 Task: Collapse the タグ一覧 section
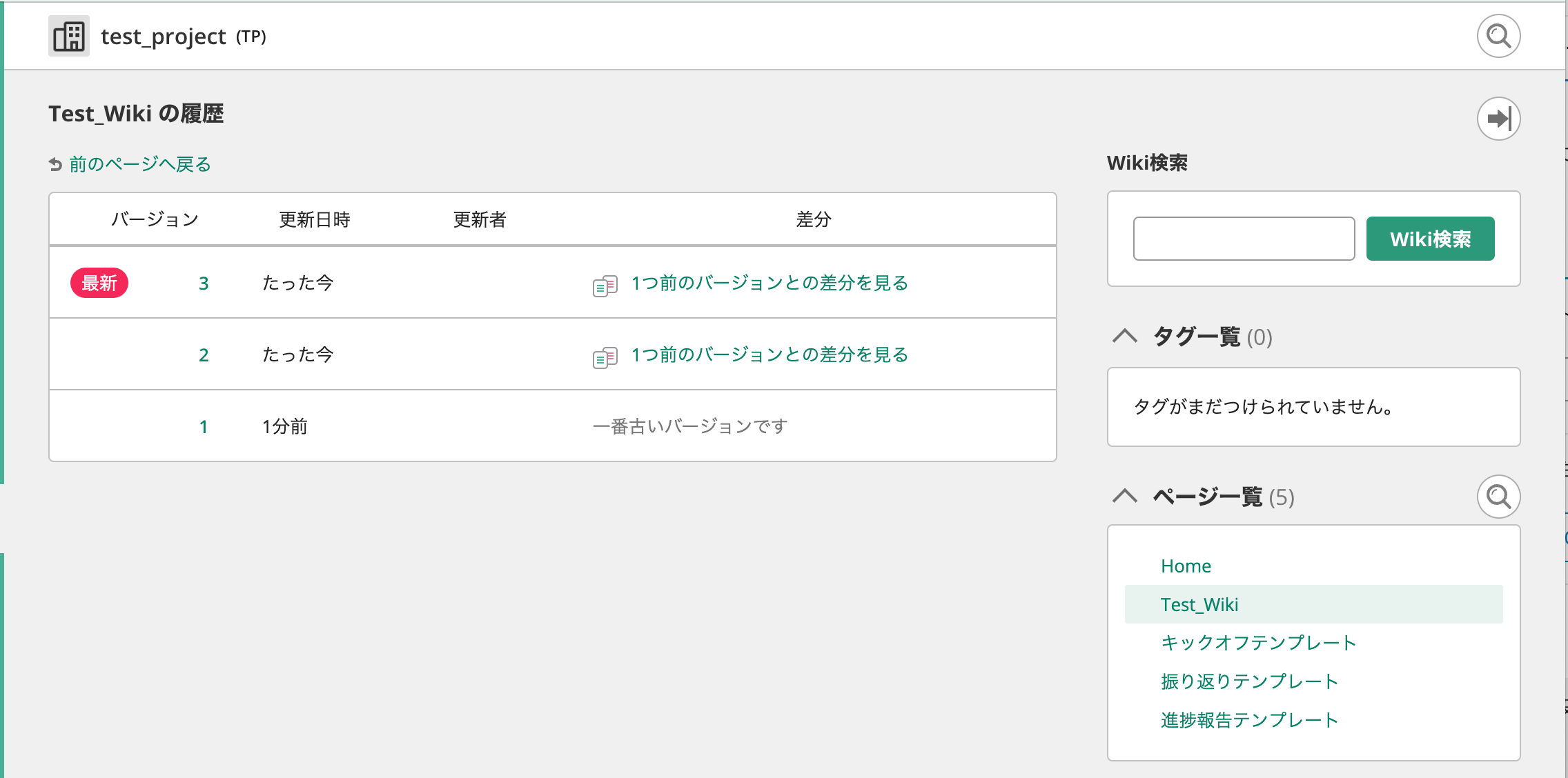pos(1125,337)
